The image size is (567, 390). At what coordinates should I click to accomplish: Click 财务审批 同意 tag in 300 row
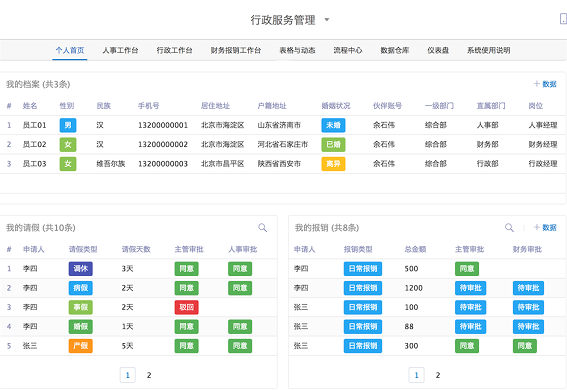[x=525, y=346]
